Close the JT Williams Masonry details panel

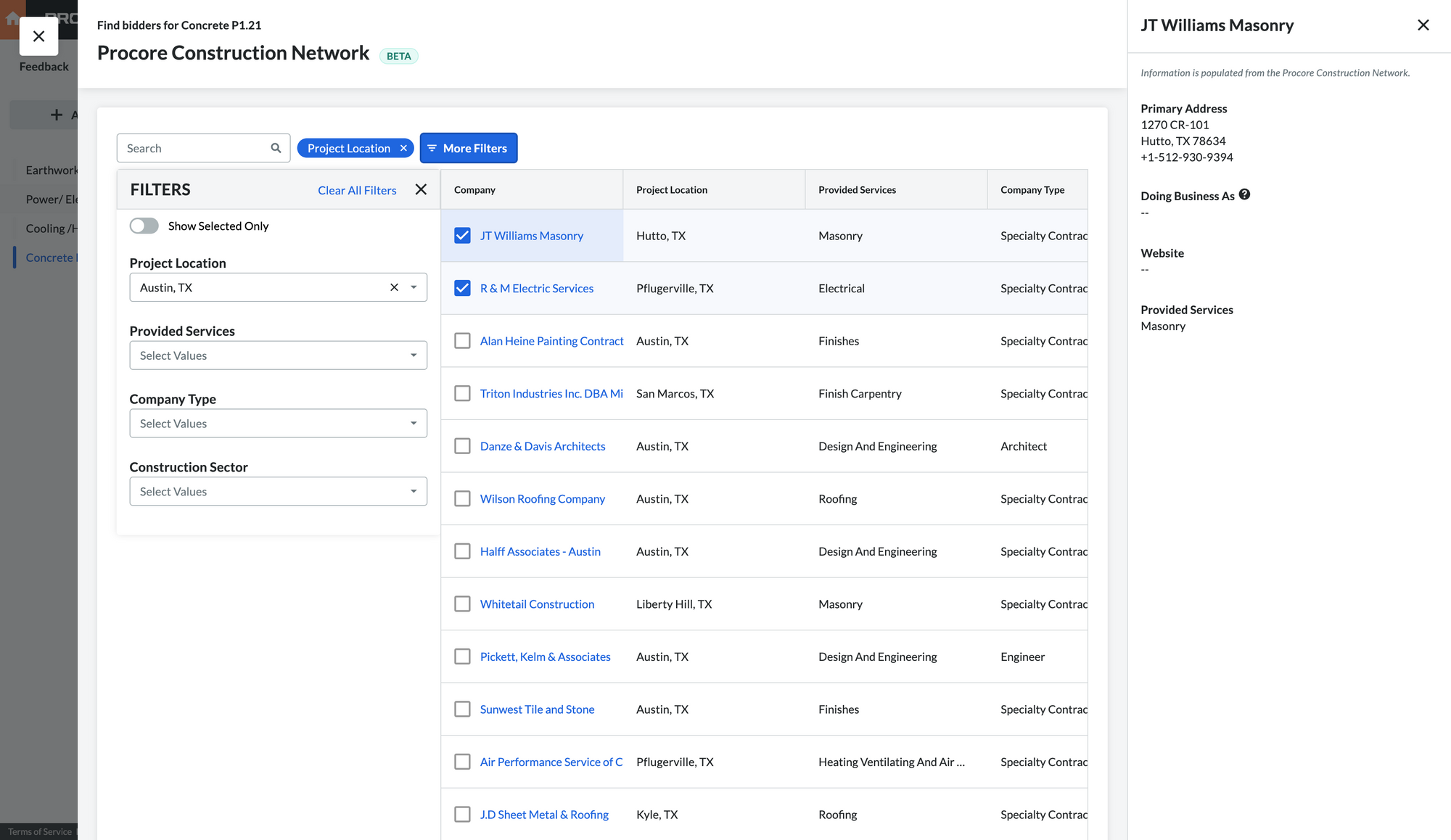(x=1423, y=25)
